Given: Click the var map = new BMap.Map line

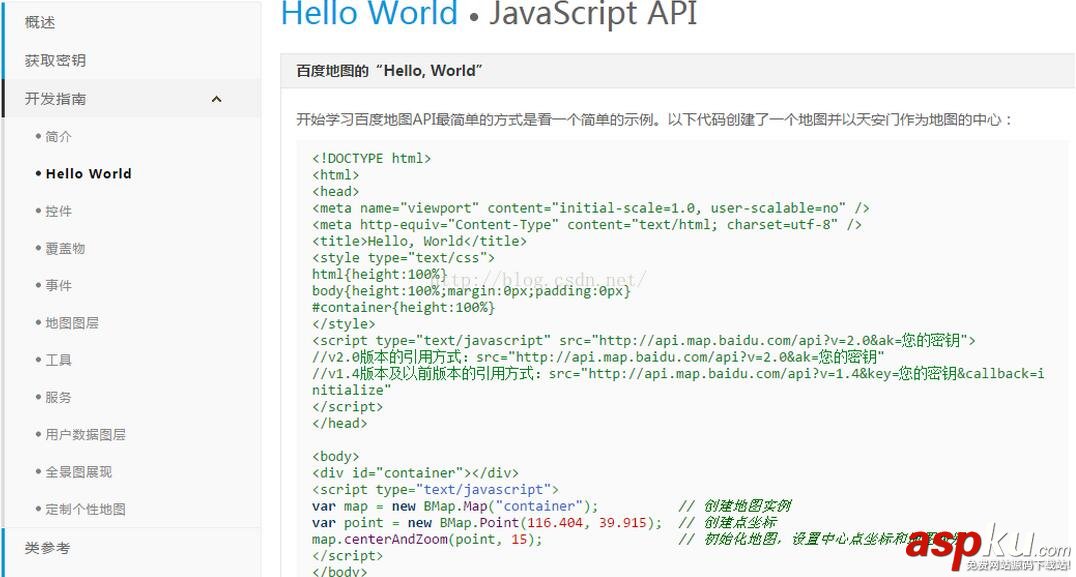Looking at the screenshot, I should pos(455,506).
